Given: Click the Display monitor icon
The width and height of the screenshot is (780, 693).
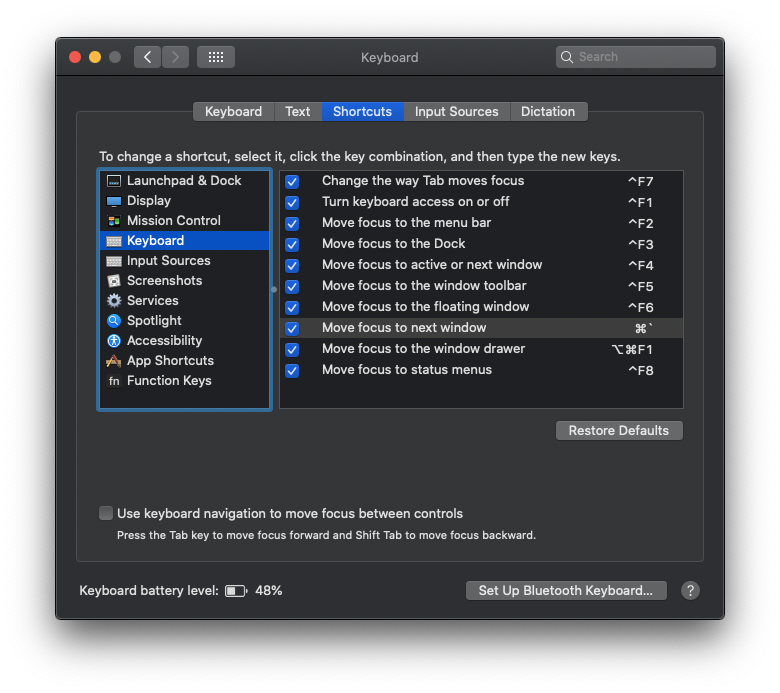Looking at the screenshot, I should tap(114, 201).
